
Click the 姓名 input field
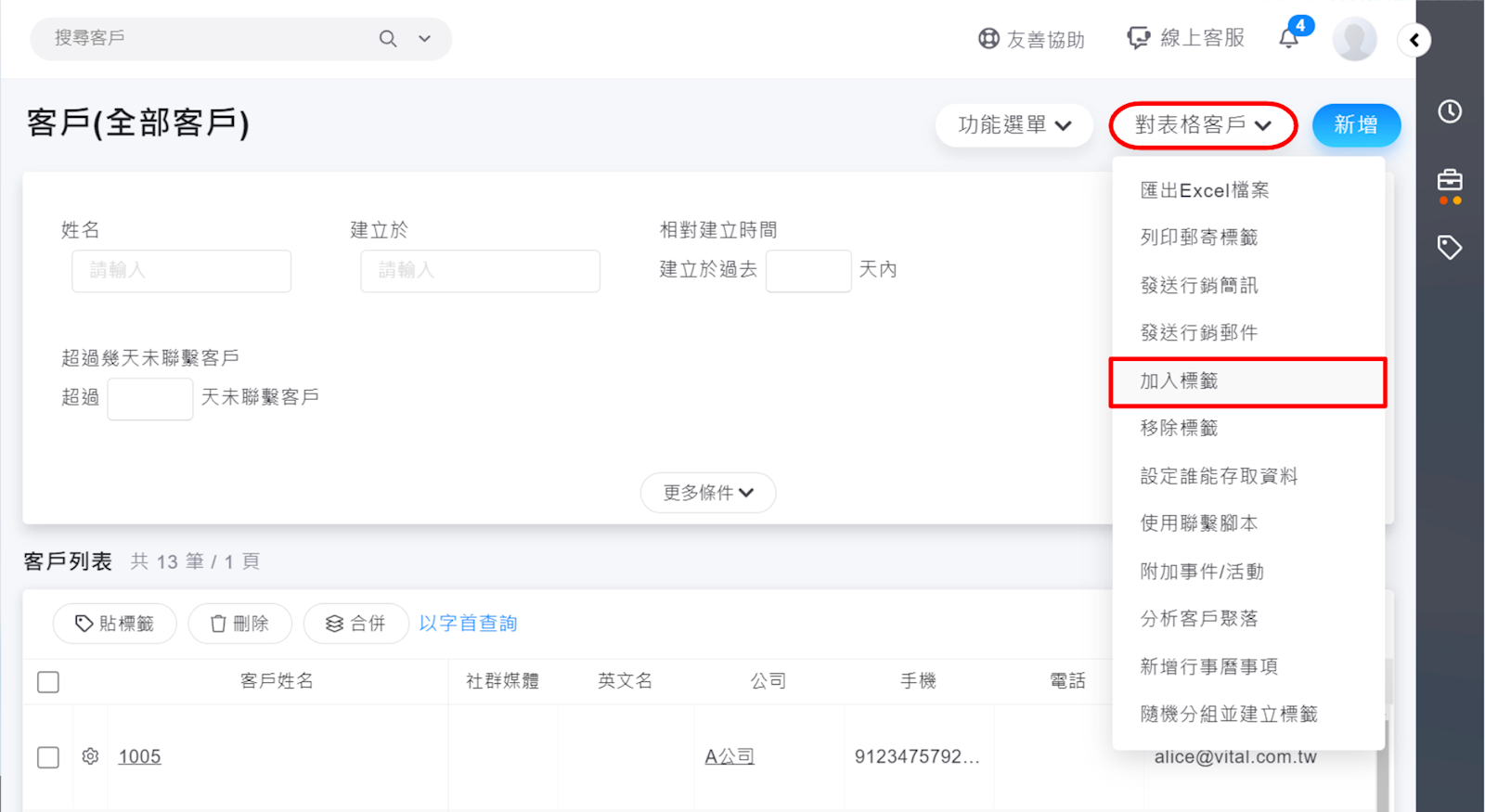(x=182, y=271)
